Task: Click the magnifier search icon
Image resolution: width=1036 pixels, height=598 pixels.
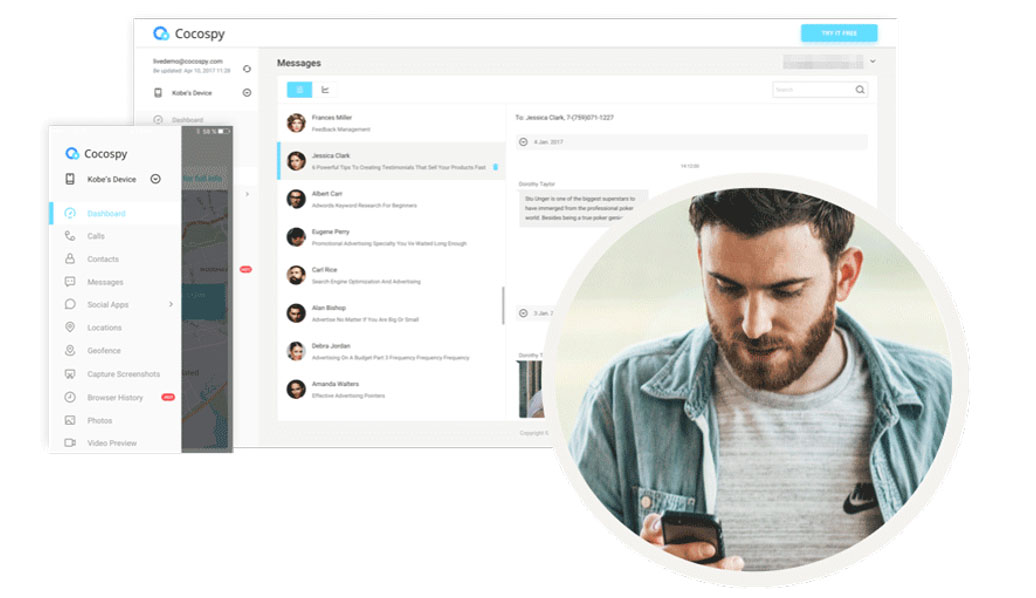Action: [x=860, y=89]
